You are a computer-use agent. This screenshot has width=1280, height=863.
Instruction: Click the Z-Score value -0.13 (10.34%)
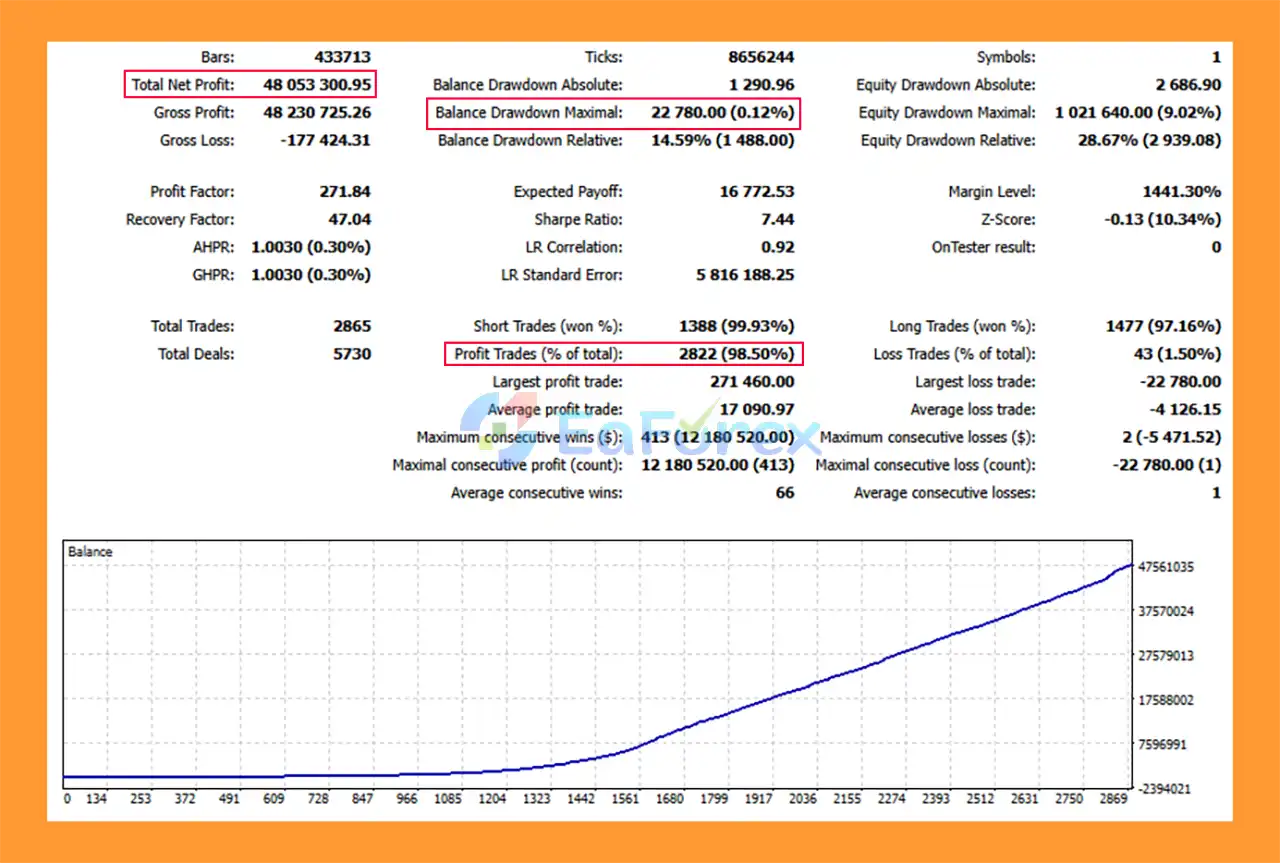click(1166, 220)
